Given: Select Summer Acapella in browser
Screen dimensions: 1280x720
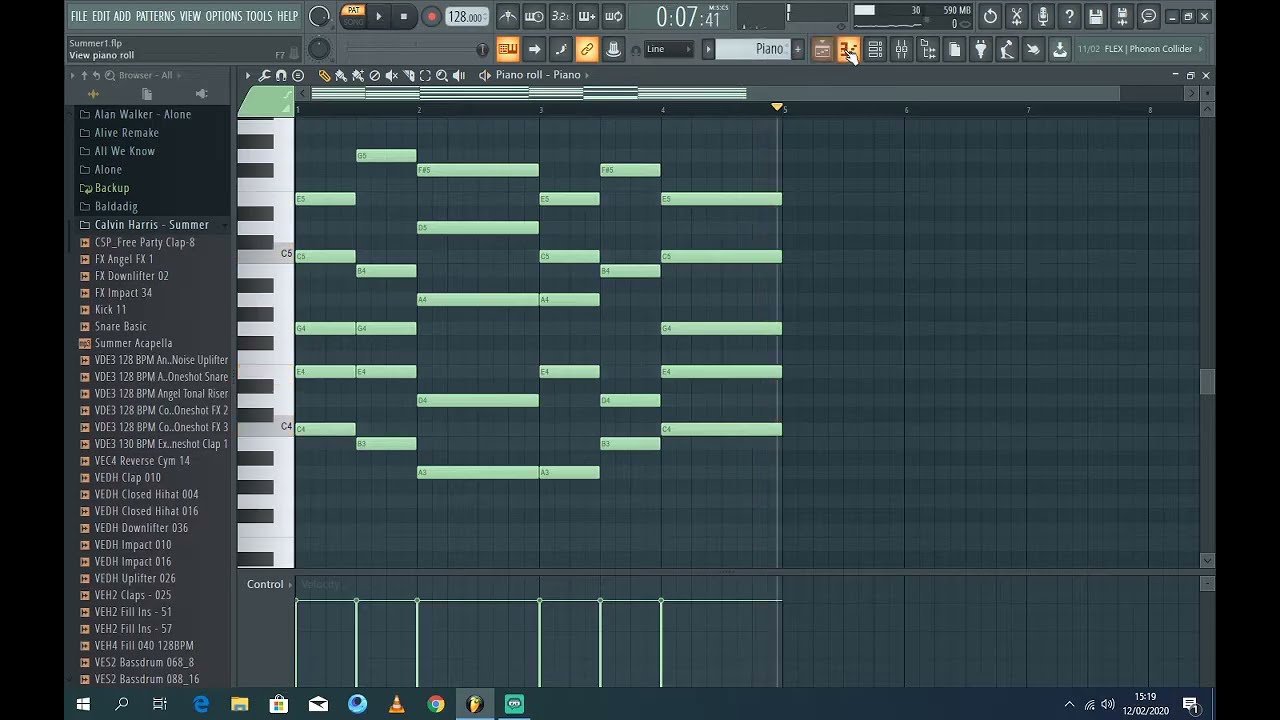Looking at the screenshot, I should coord(133,343).
